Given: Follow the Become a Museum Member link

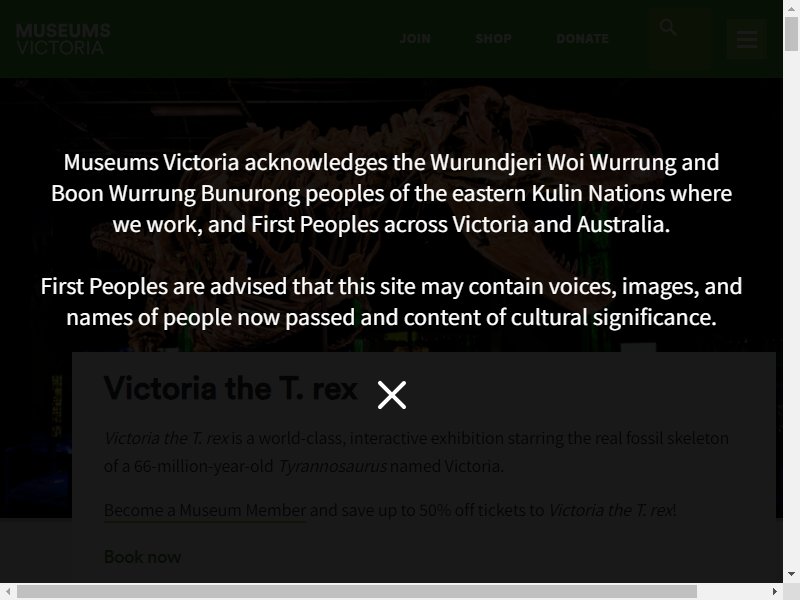Looking at the screenshot, I should pos(205,510).
